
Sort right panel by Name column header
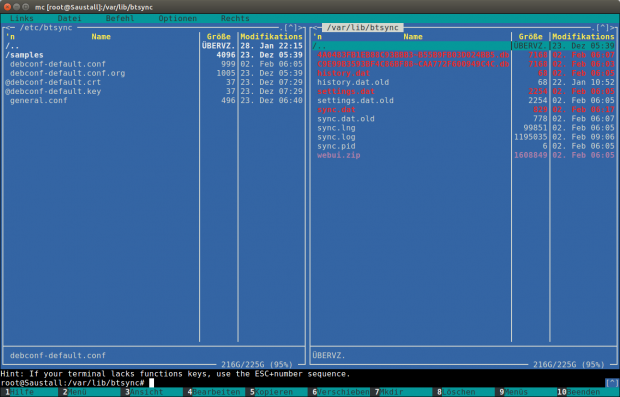tap(413, 37)
